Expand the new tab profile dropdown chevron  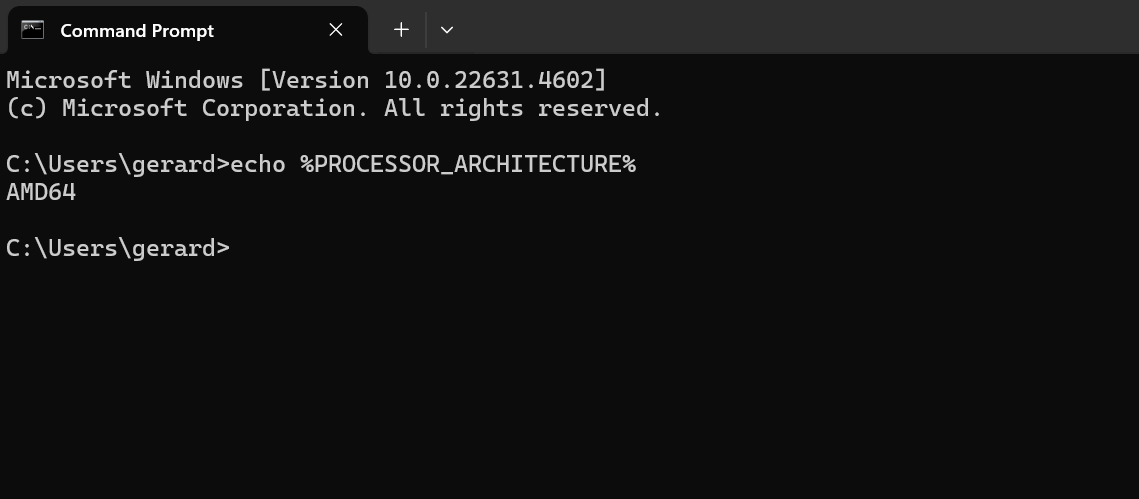(447, 30)
